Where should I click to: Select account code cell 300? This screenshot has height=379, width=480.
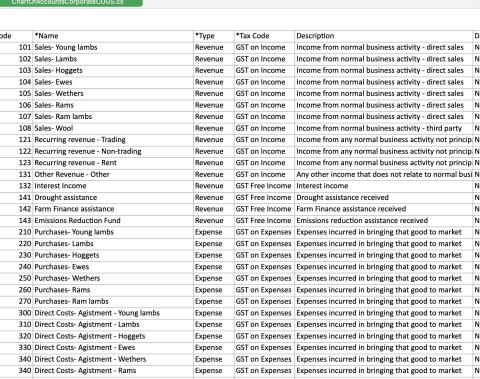point(16,313)
